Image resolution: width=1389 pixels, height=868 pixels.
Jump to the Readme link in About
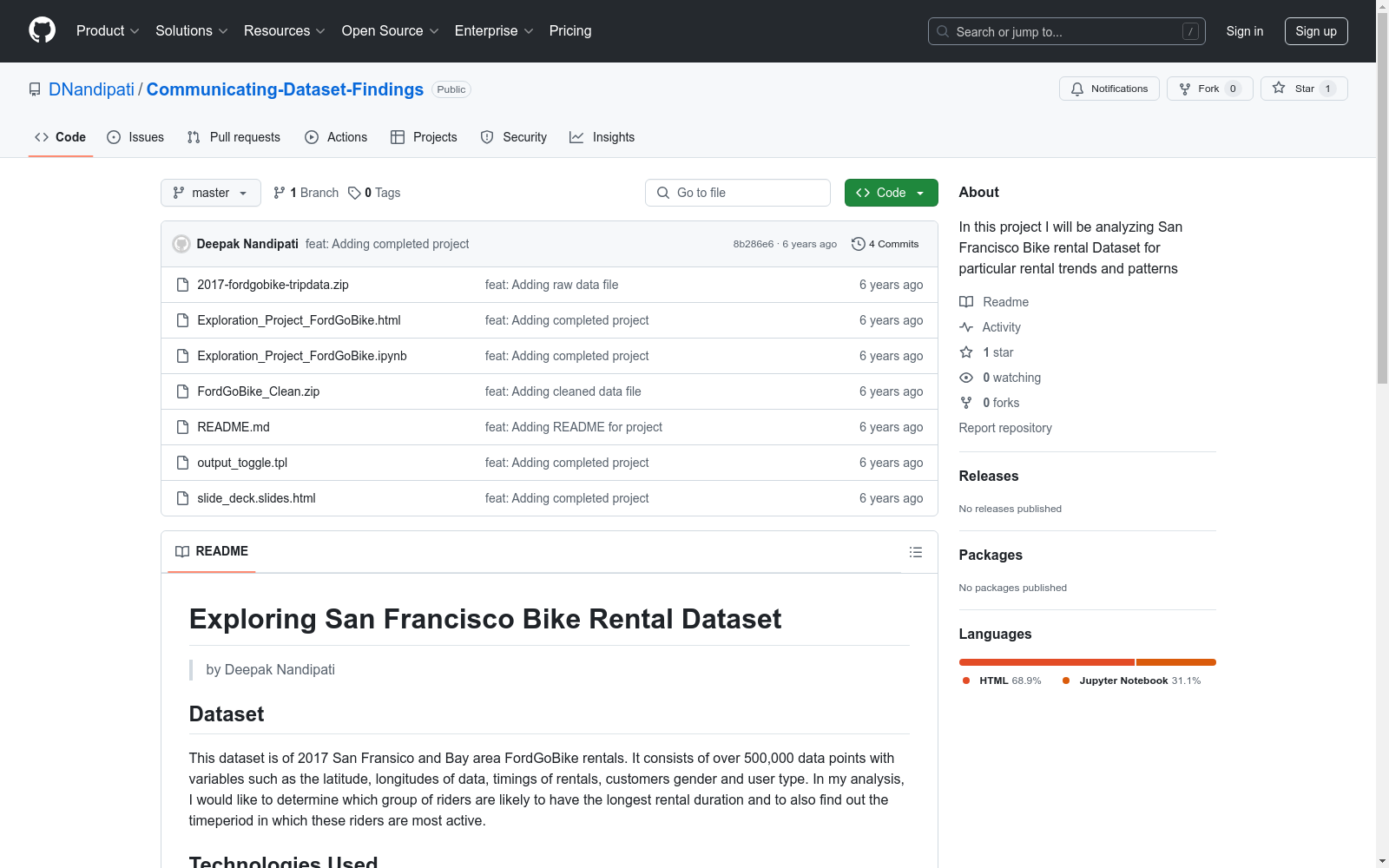[x=994, y=302]
